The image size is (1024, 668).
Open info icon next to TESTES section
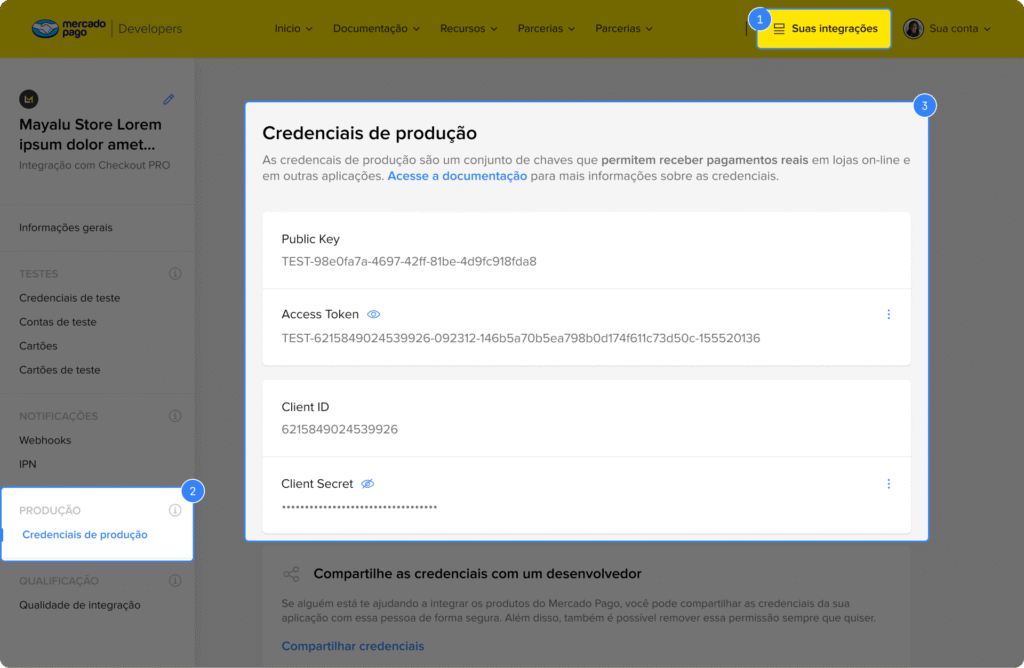point(175,273)
